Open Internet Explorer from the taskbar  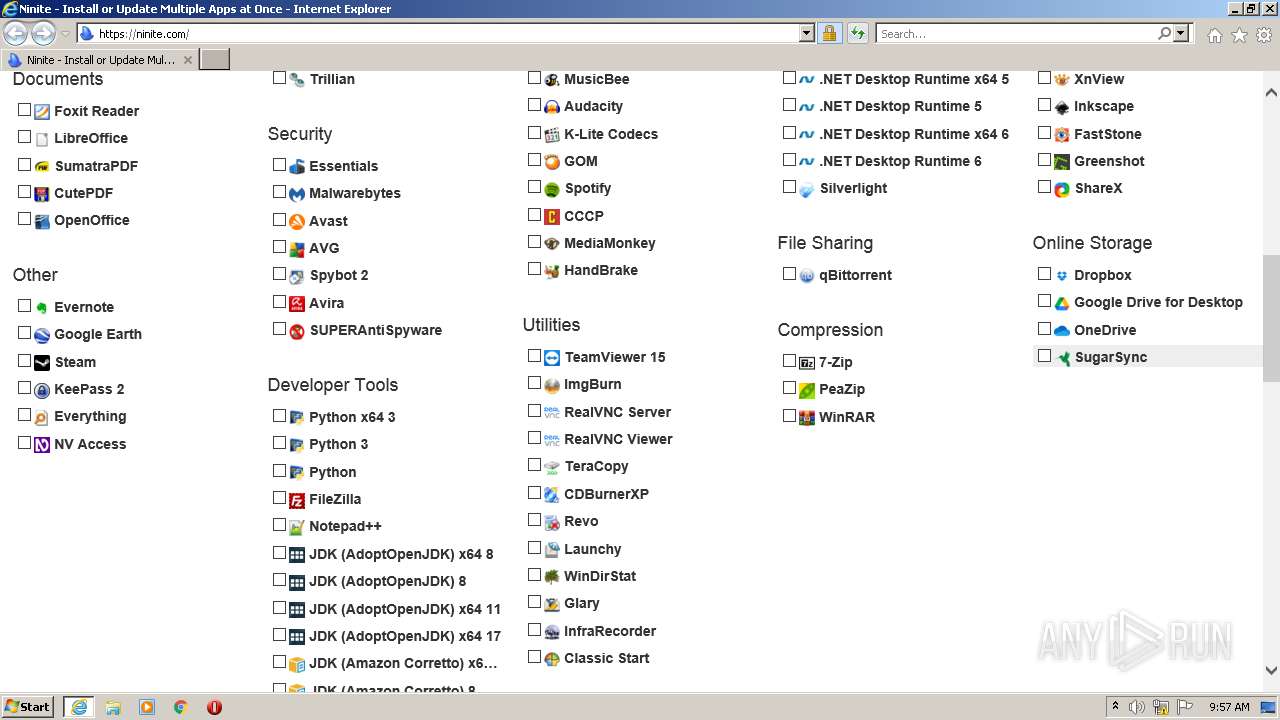tap(79, 707)
